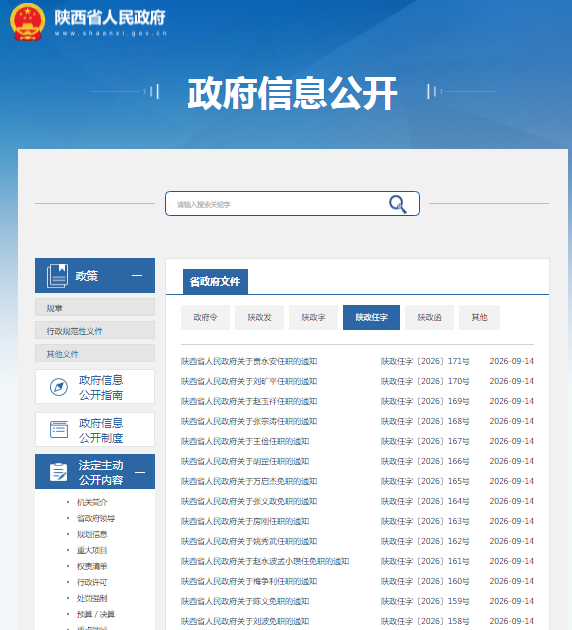Select the highlighted 陕政任字 tab
This screenshot has width=572, height=630.
click(371, 317)
